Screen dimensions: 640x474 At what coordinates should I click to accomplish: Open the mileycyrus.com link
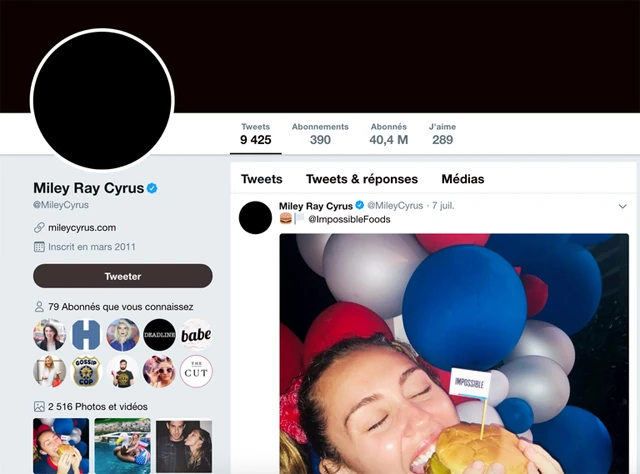pos(82,228)
